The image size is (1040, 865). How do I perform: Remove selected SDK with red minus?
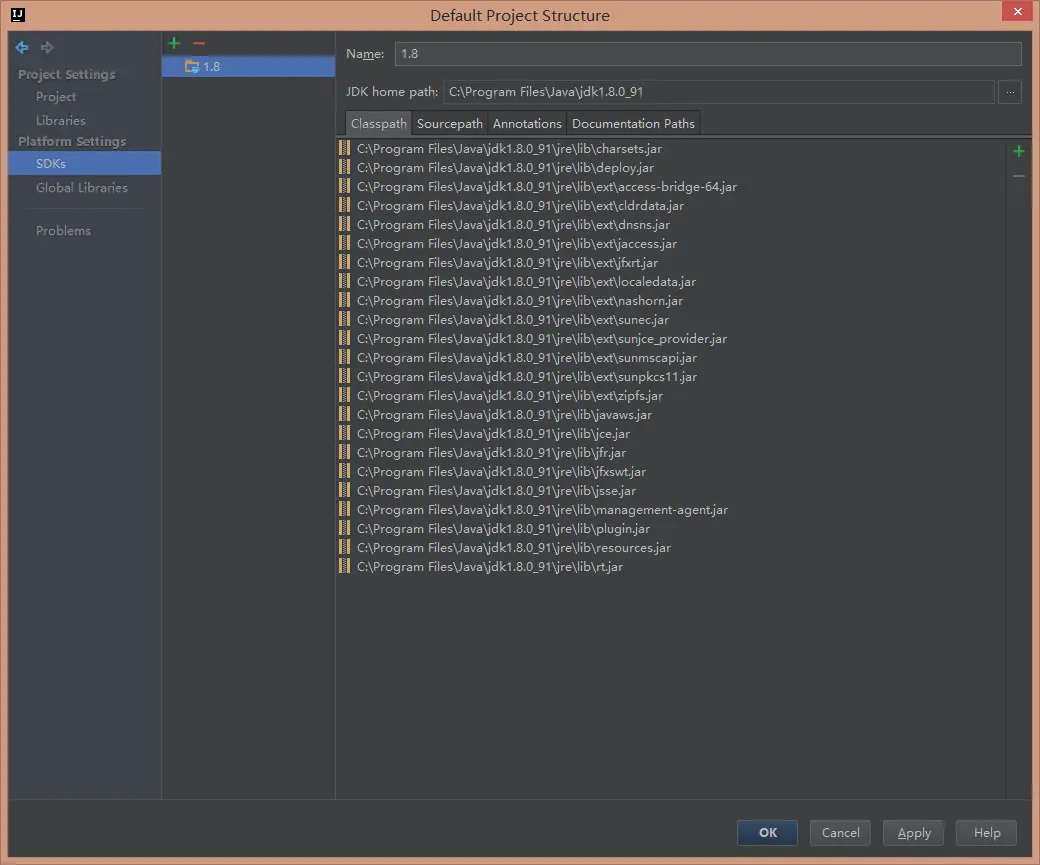tap(199, 43)
